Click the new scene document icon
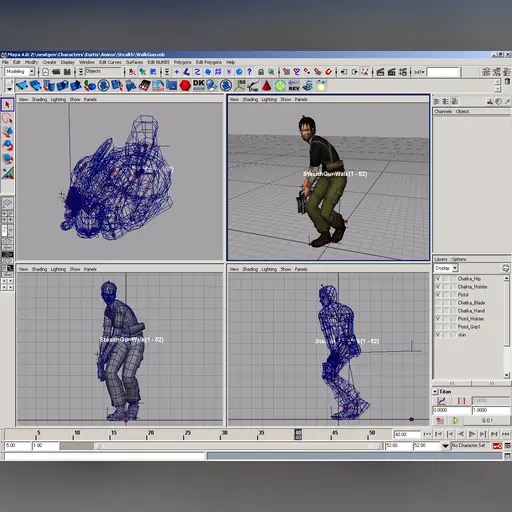 tap(45, 72)
